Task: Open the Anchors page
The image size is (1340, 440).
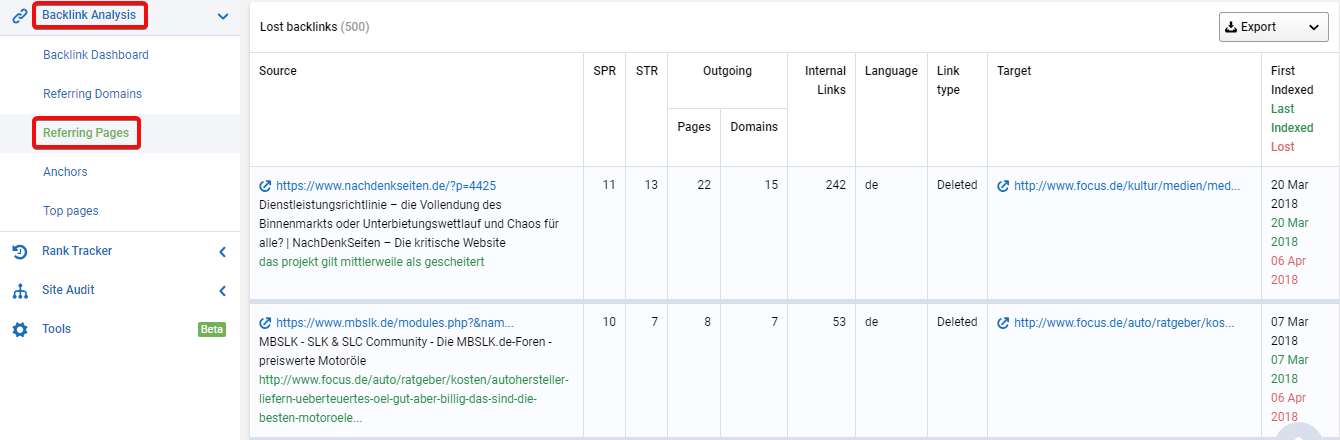Action: coord(65,172)
